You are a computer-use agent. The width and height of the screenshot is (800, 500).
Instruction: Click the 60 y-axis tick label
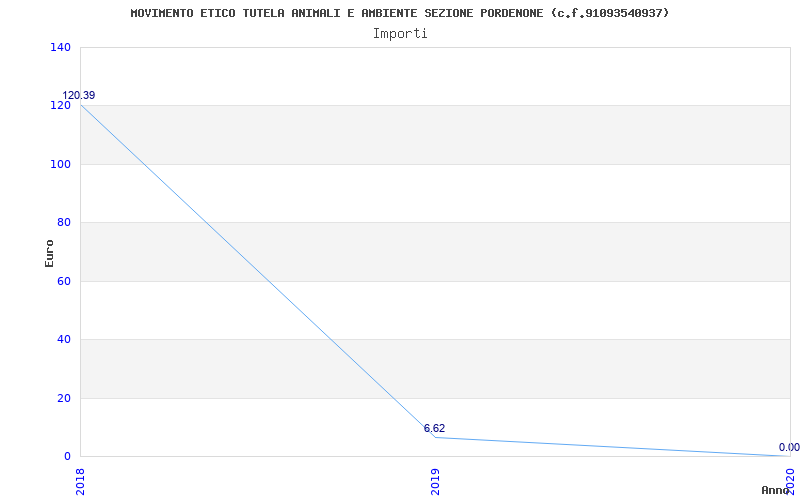point(64,281)
